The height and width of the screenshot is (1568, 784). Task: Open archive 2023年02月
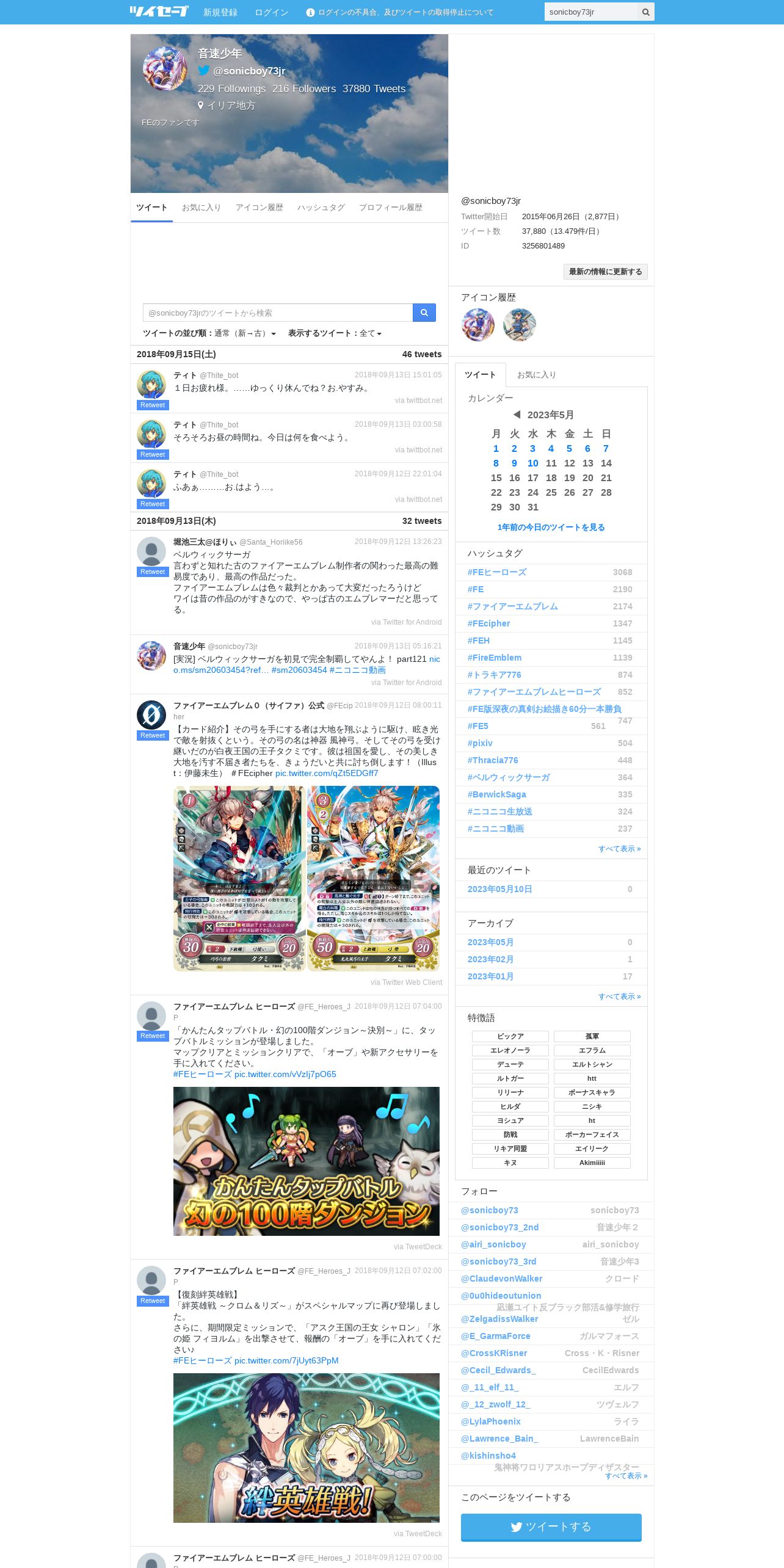coord(491,959)
